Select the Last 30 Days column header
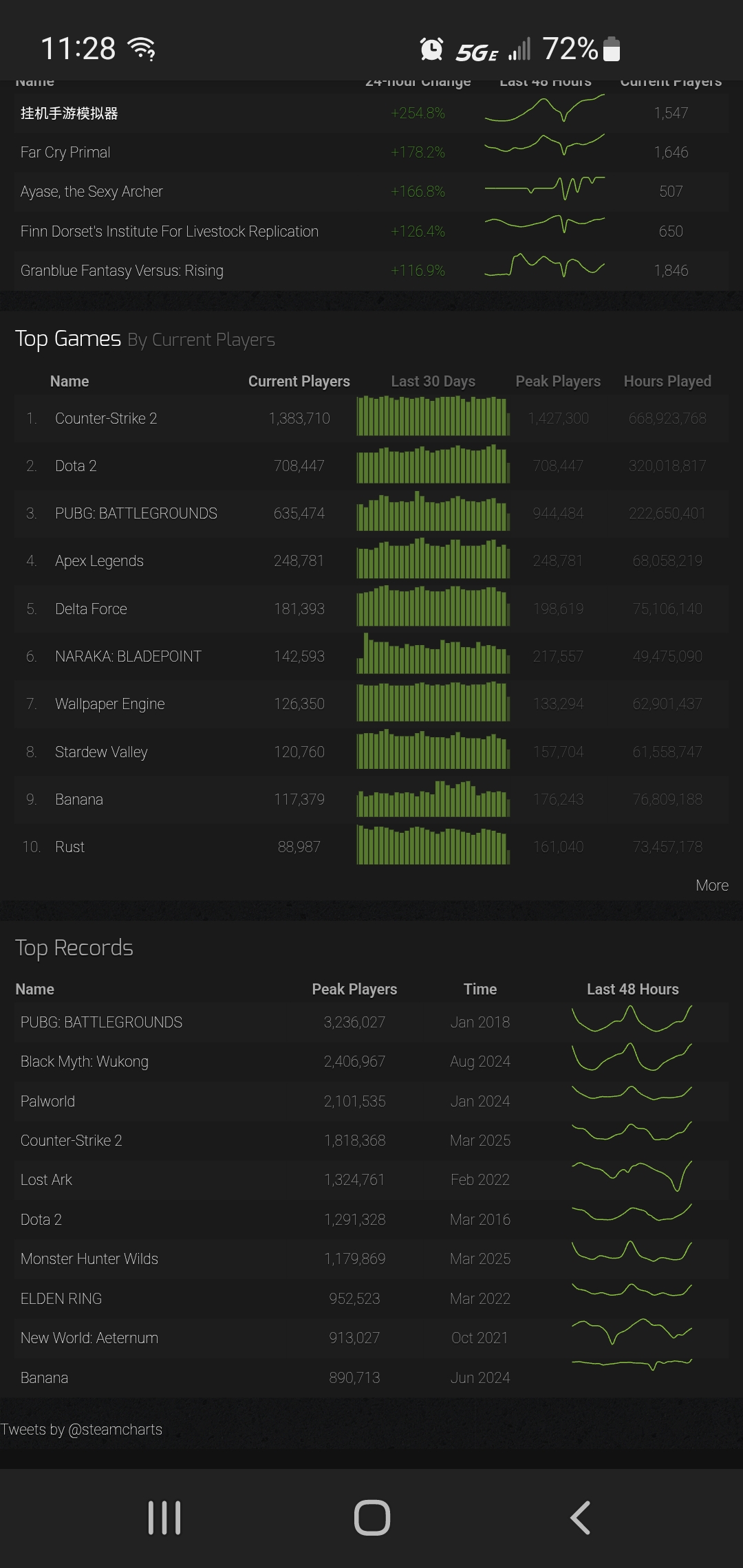The image size is (743, 1568). 433,381
